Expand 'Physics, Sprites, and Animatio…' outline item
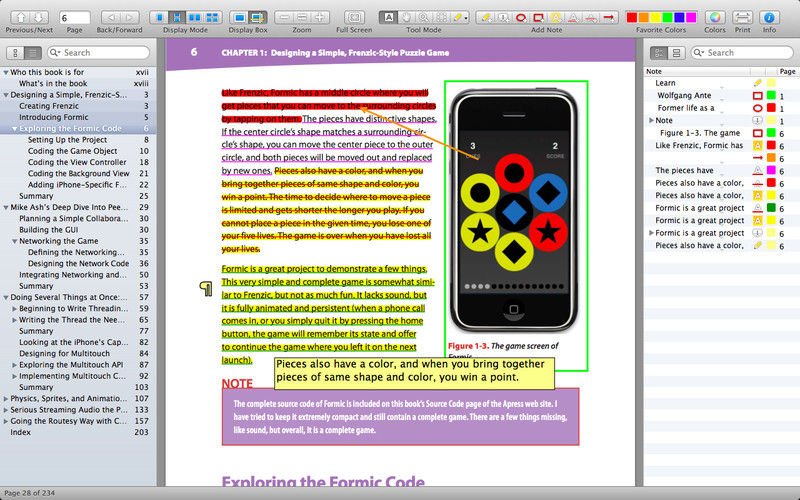The image size is (800, 500). click(x=6, y=398)
